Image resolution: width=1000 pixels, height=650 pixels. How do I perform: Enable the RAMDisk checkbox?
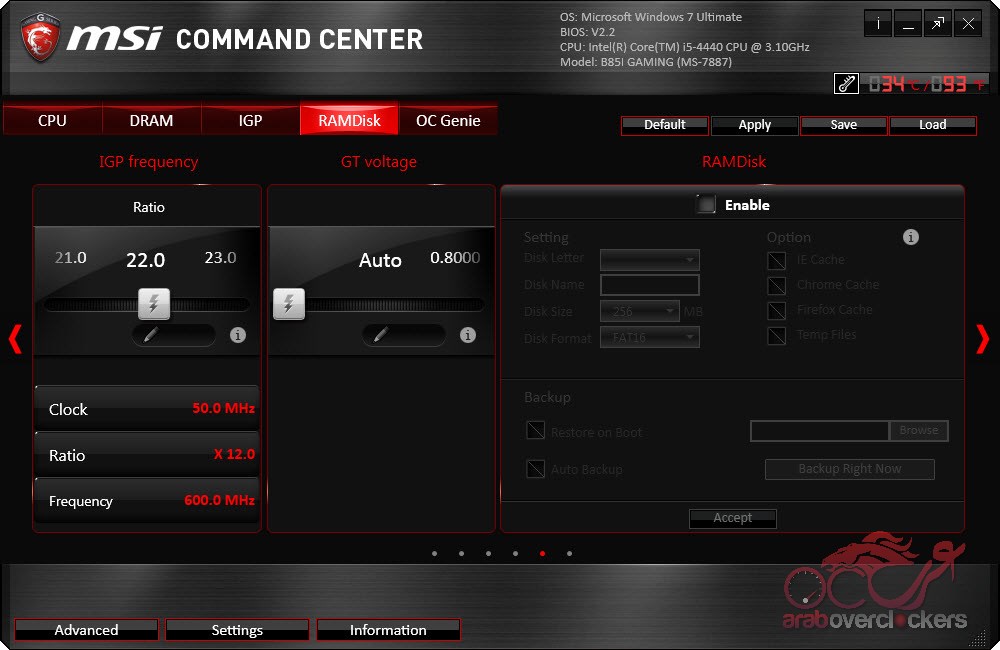(707, 205)
